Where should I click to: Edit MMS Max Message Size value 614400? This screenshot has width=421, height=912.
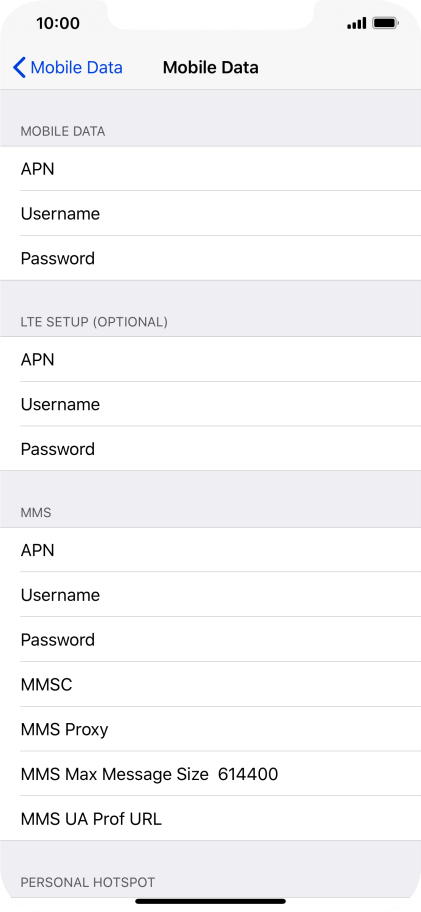point(248,774)
